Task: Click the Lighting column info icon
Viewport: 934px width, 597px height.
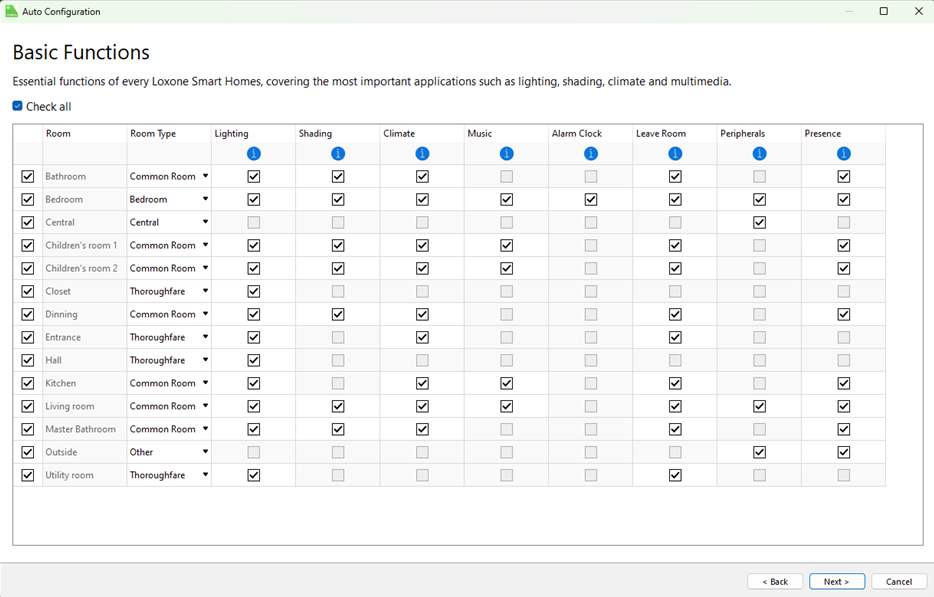Action: tap(254, 154)
